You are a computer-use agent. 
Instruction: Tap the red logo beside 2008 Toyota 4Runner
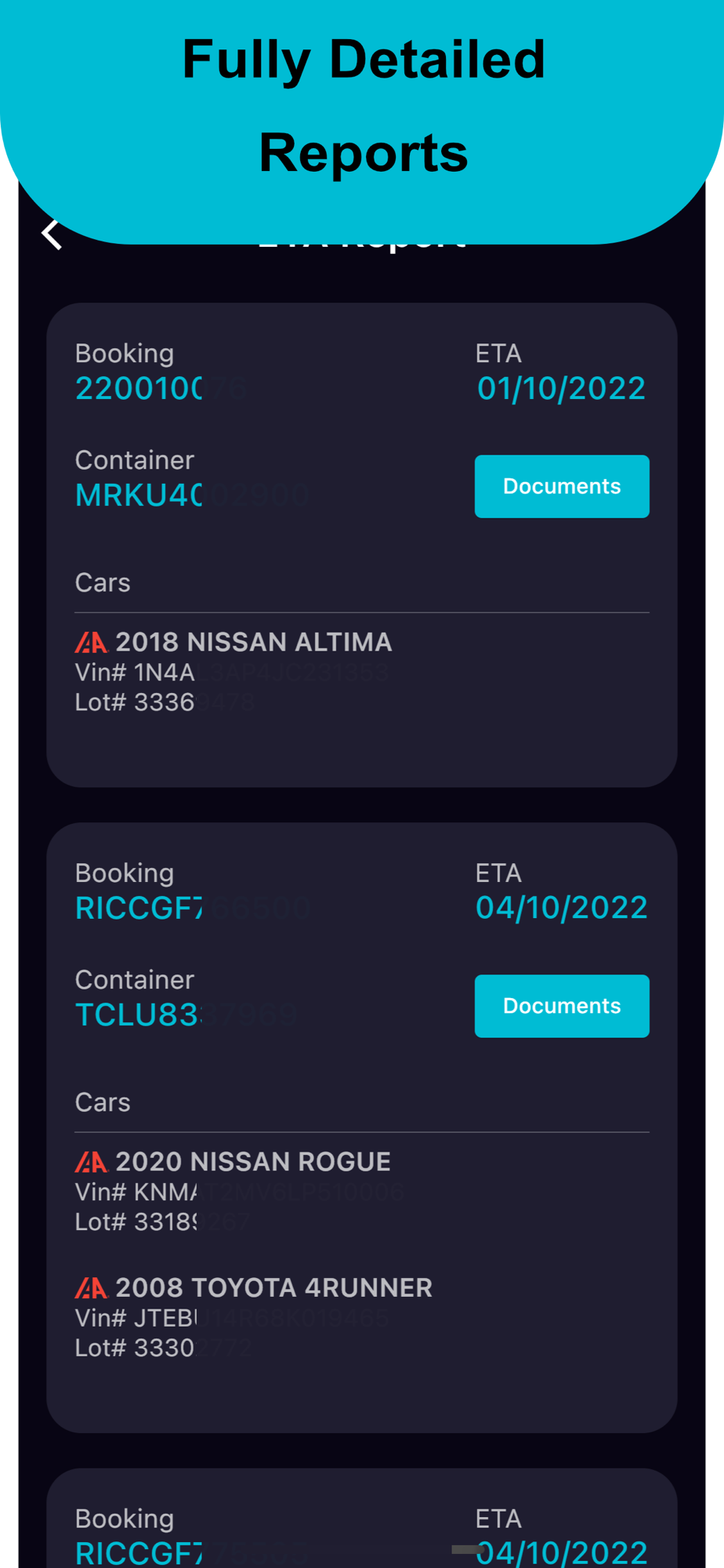pos(91,1288)
